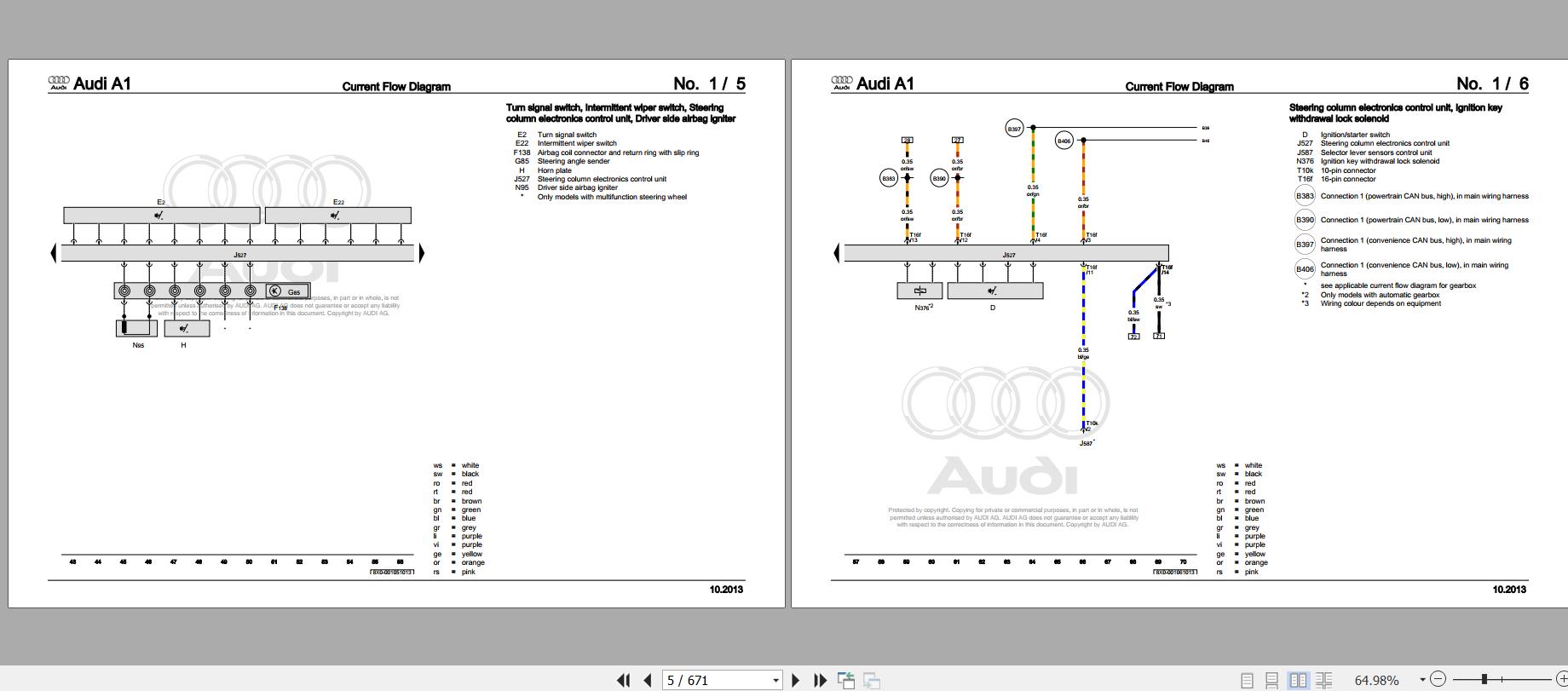Click the zoom out minus button
This screenshot has height=691, width=1568.
1438,679
